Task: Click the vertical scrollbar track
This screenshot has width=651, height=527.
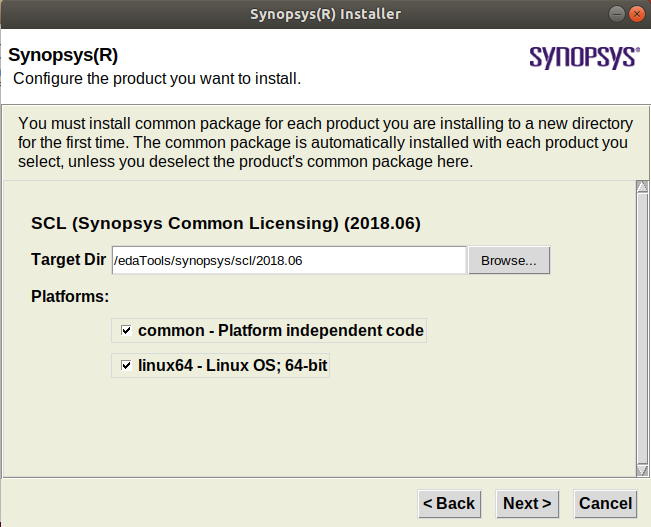Action: pyautogui.click(x=642, y=328)
